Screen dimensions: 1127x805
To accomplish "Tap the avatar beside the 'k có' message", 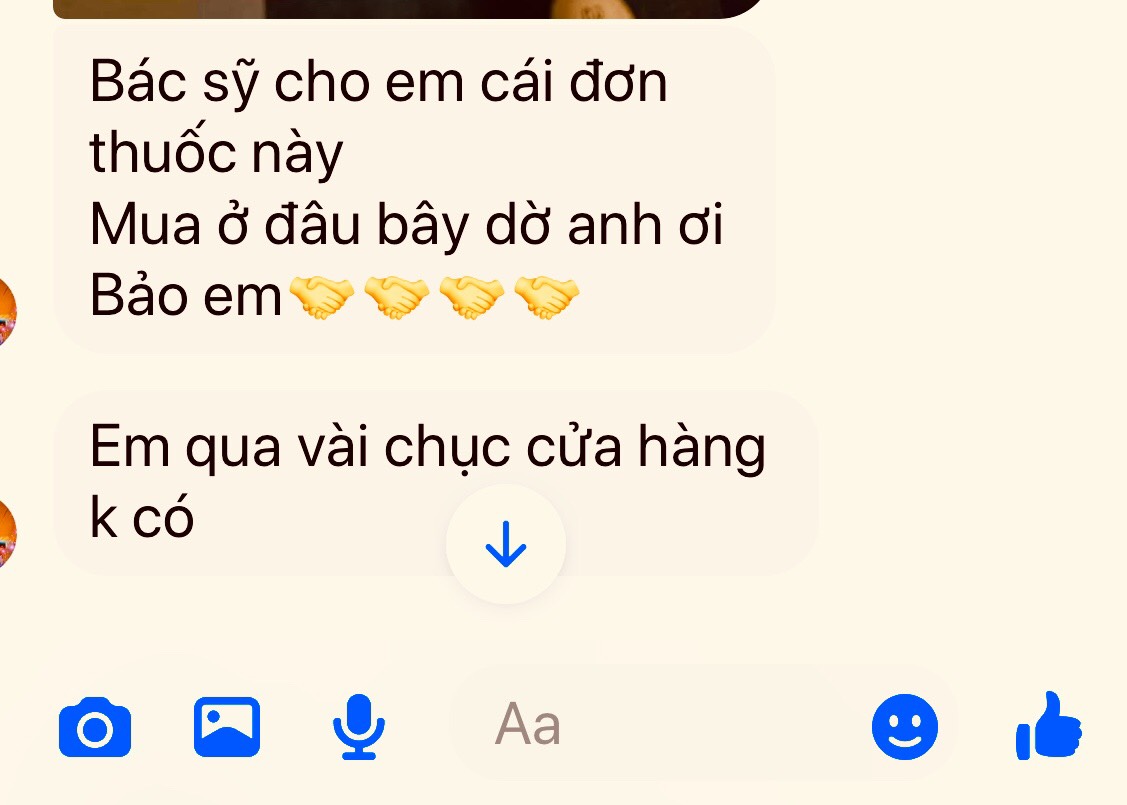I will pyautogui.click(x=6, y=534).
